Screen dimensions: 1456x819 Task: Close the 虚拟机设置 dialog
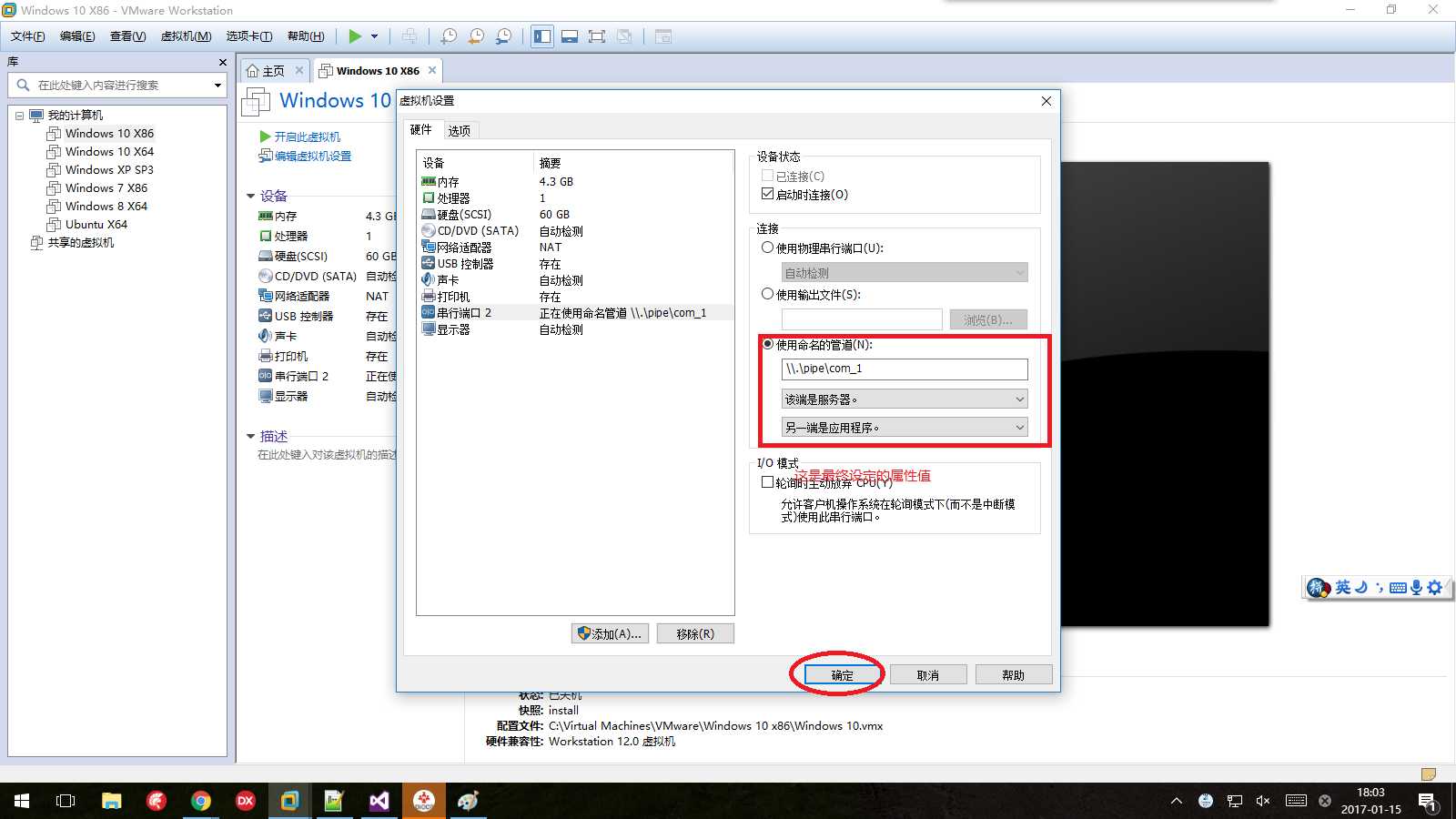tap(1046, 101)
